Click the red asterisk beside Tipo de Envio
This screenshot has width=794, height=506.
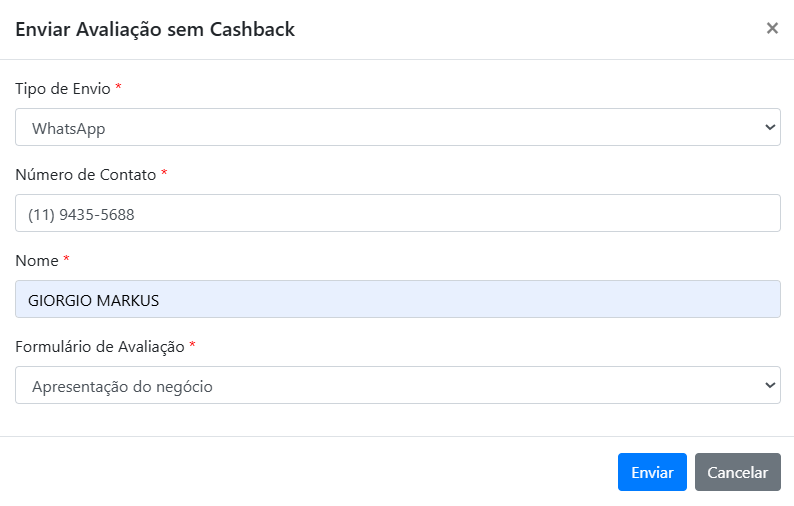point(119,88)
